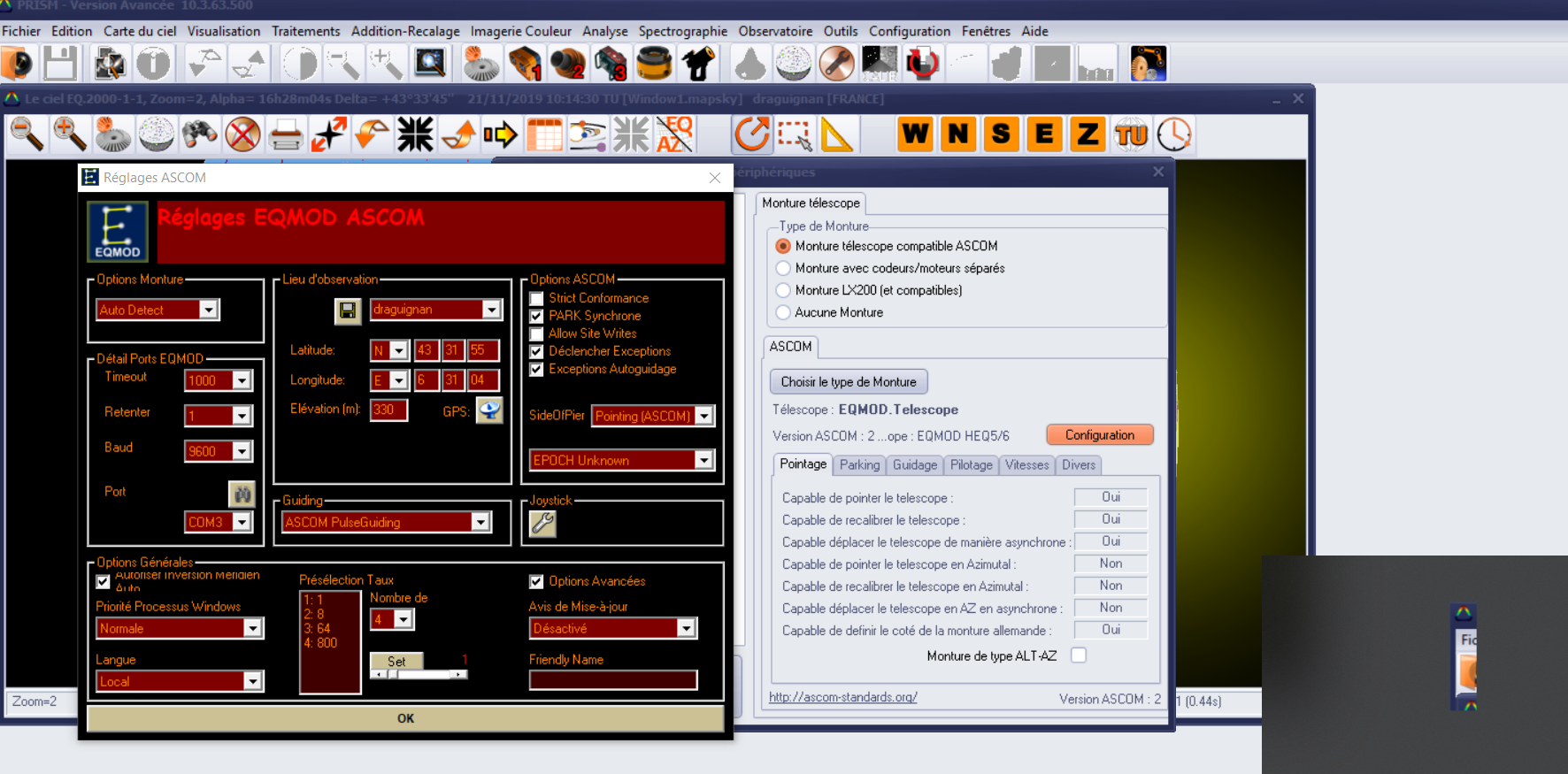The width and height of the screenshot is (1568, 774).
Task: Open the SideOfPier Pointing dropdown
Action: pyautogui.click(x=703, y=416)
